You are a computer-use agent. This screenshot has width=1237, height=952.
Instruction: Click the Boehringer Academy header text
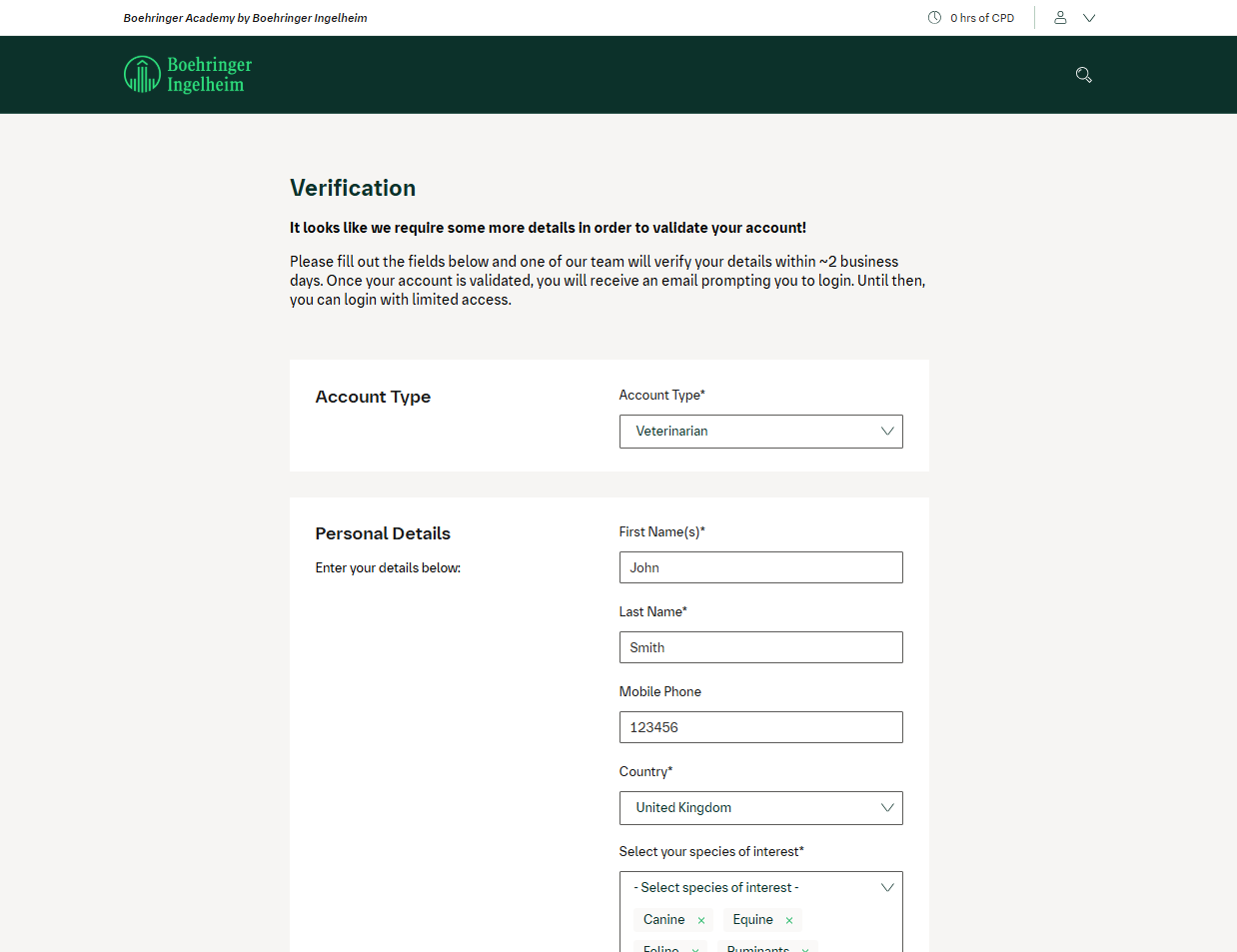tap(245, 17)
